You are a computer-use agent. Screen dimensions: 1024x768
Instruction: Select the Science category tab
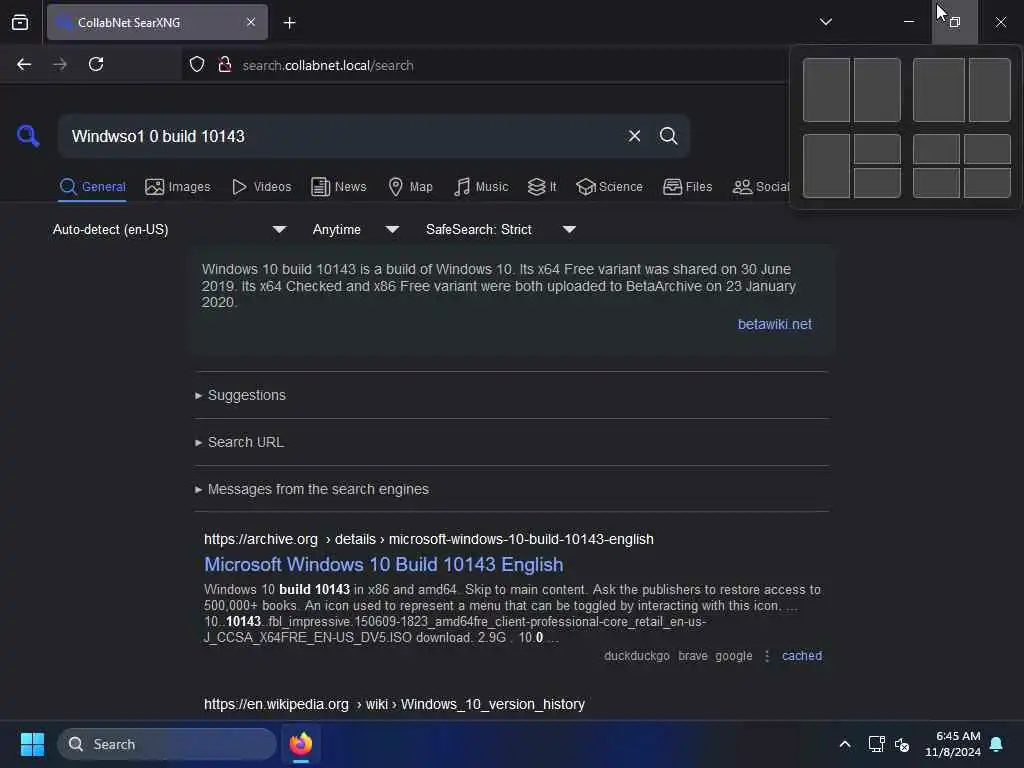tap(609, 187)
